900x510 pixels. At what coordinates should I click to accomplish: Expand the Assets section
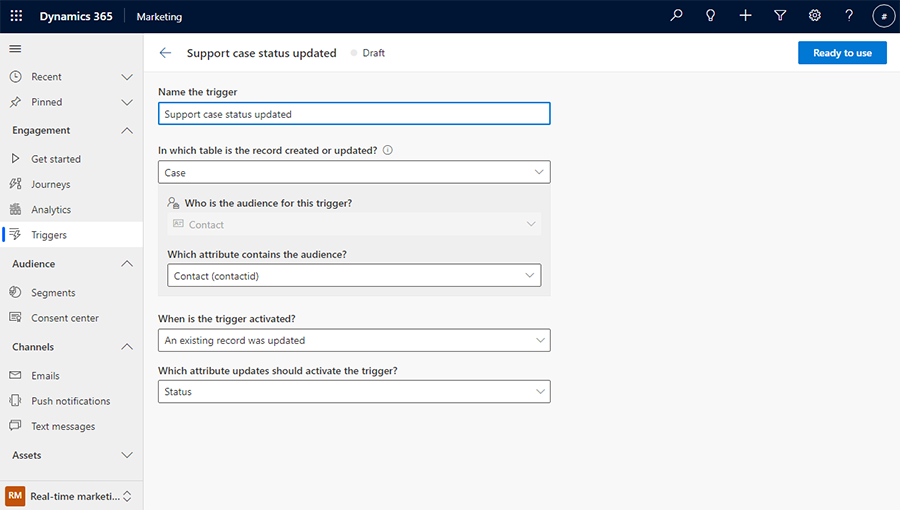[126, 455]
